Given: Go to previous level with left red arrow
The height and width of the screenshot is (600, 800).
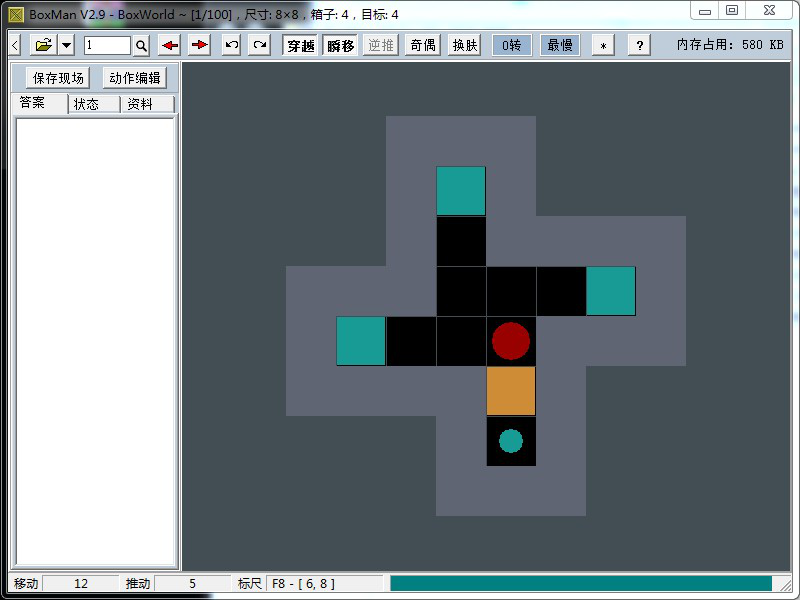Looking at the screenshot, I should coord(170,45).
